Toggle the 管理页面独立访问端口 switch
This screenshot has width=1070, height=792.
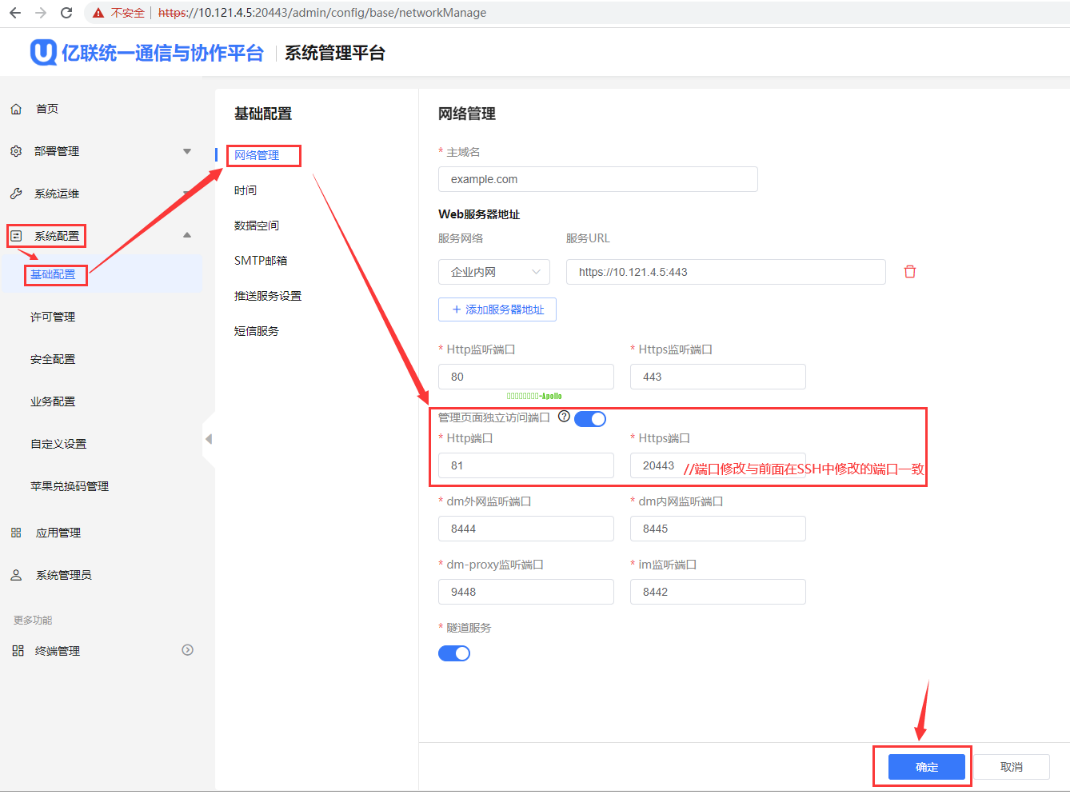590,419
